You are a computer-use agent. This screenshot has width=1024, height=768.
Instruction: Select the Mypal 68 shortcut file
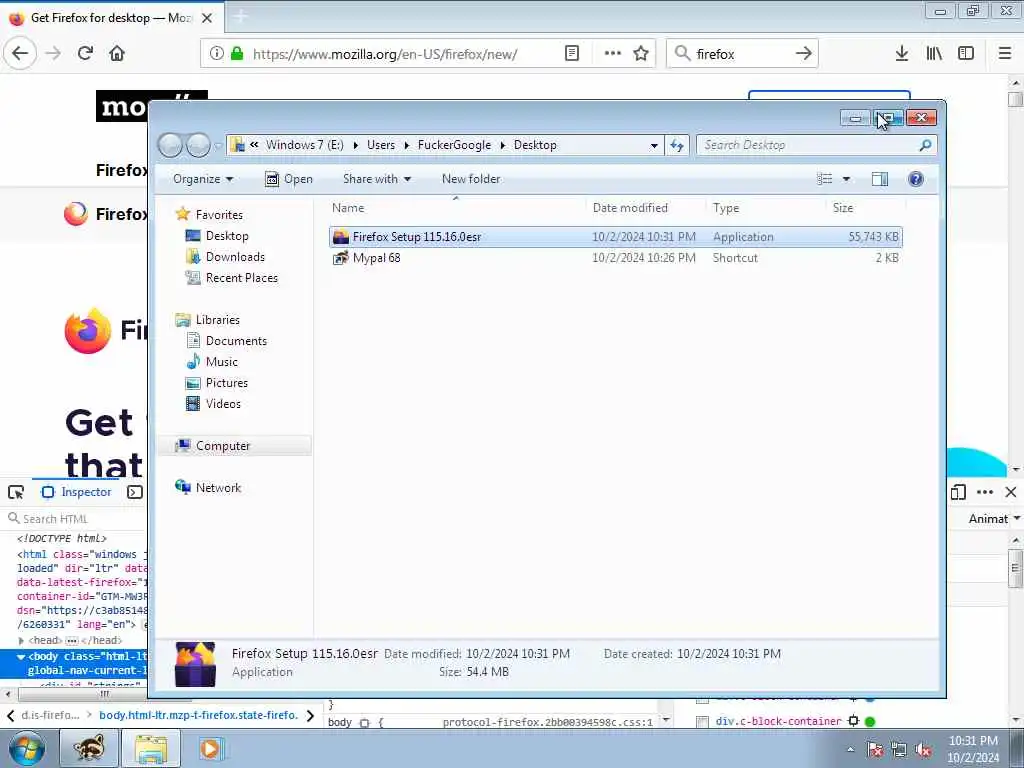[x=376, y=258]
